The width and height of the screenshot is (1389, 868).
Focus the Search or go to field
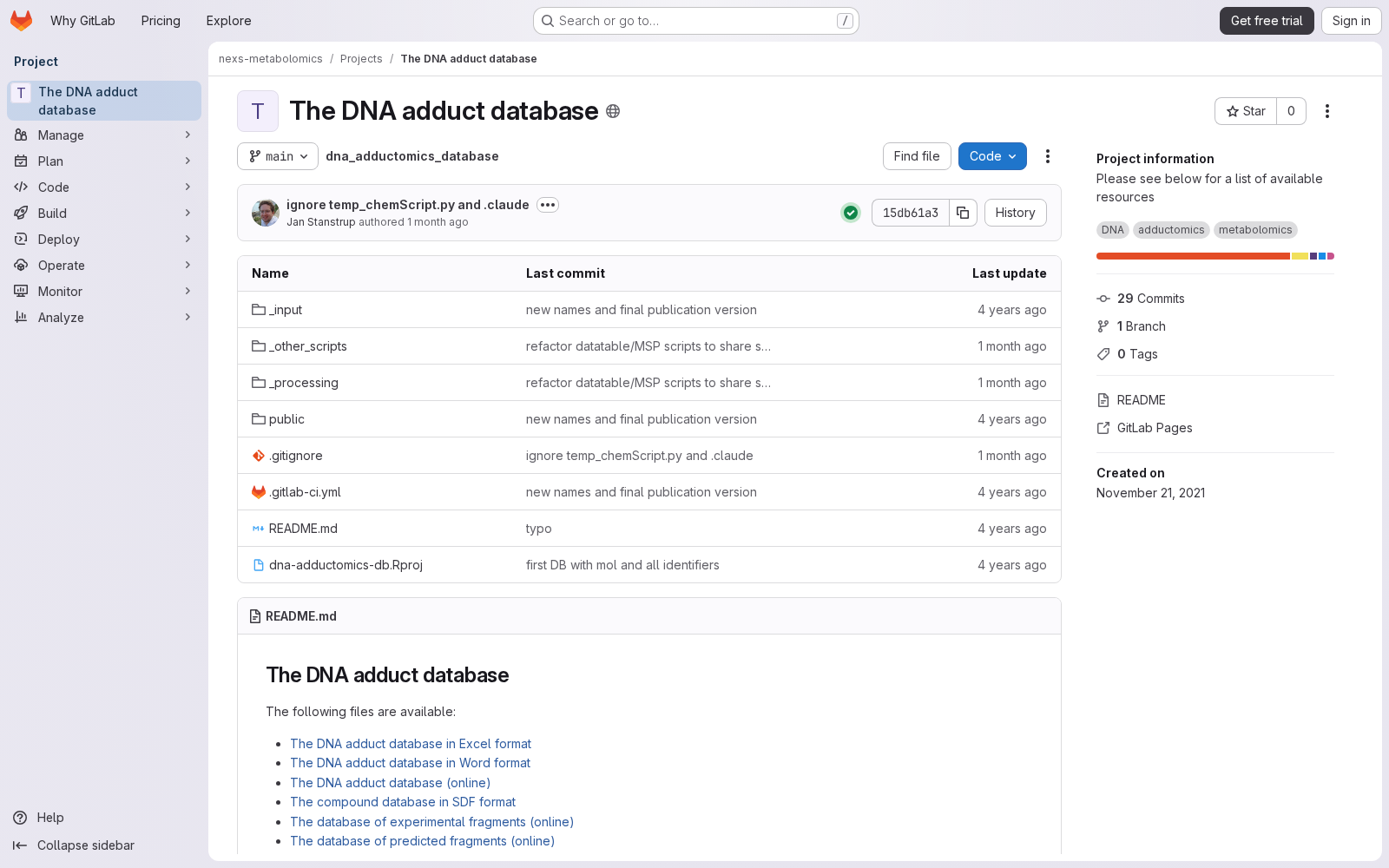696,21
